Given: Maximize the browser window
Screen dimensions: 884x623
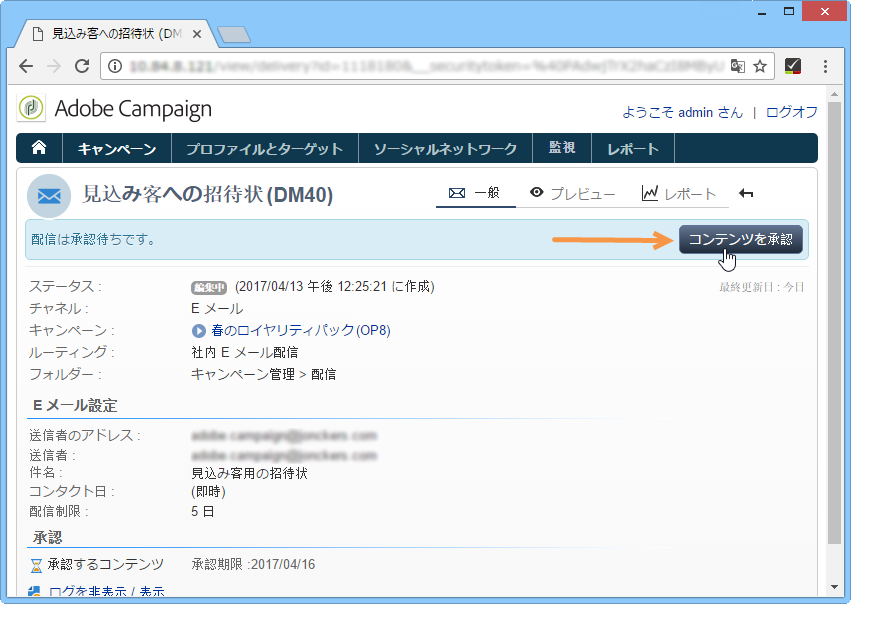Looking at the screenshot, I should coord(789,11).
